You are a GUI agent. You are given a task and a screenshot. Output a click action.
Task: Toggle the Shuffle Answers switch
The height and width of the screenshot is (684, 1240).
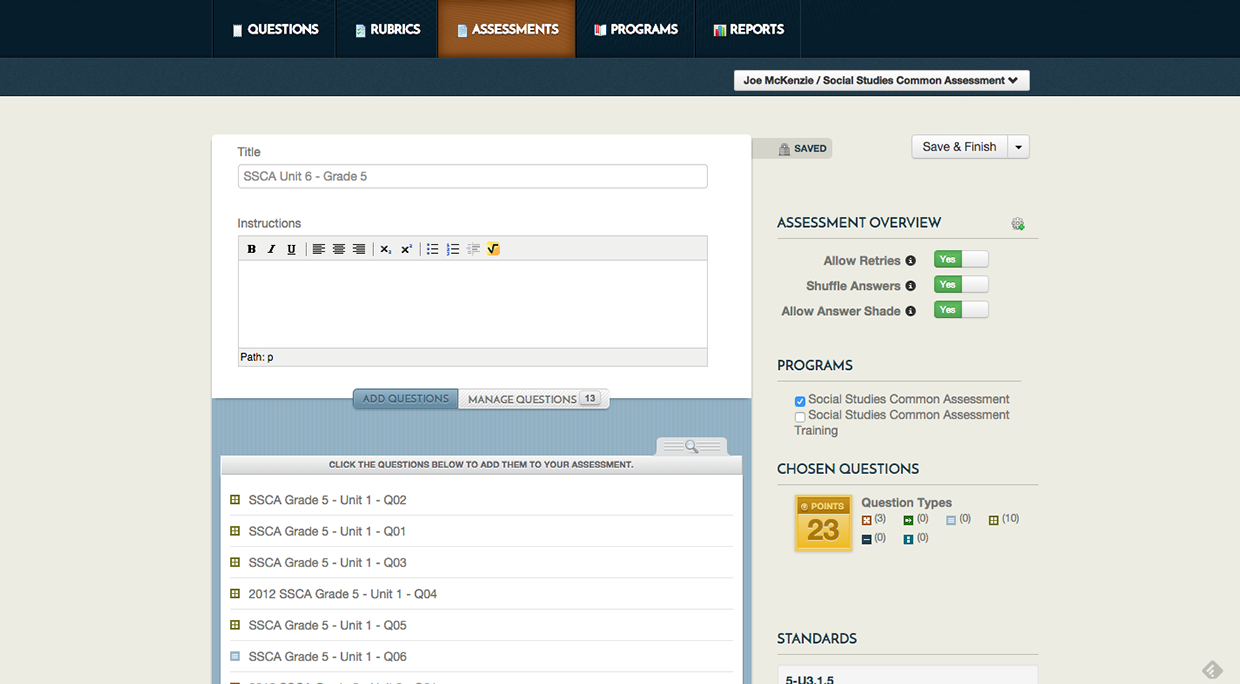coord(960,285)
